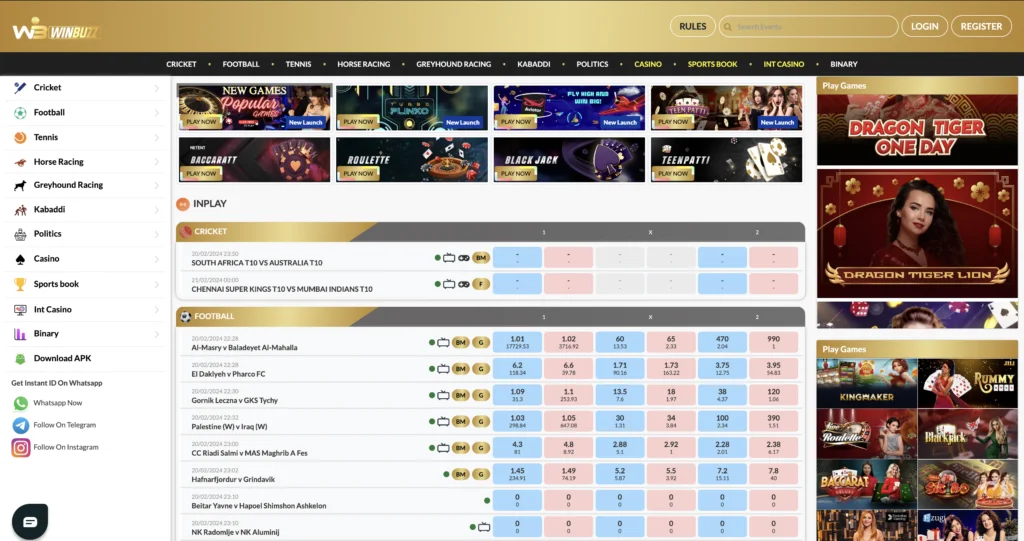This screenshot has height=541, width=1024.
Task: Click TV icon for NK Radomlje v NK Aluminij
Action: coord(484,527)
